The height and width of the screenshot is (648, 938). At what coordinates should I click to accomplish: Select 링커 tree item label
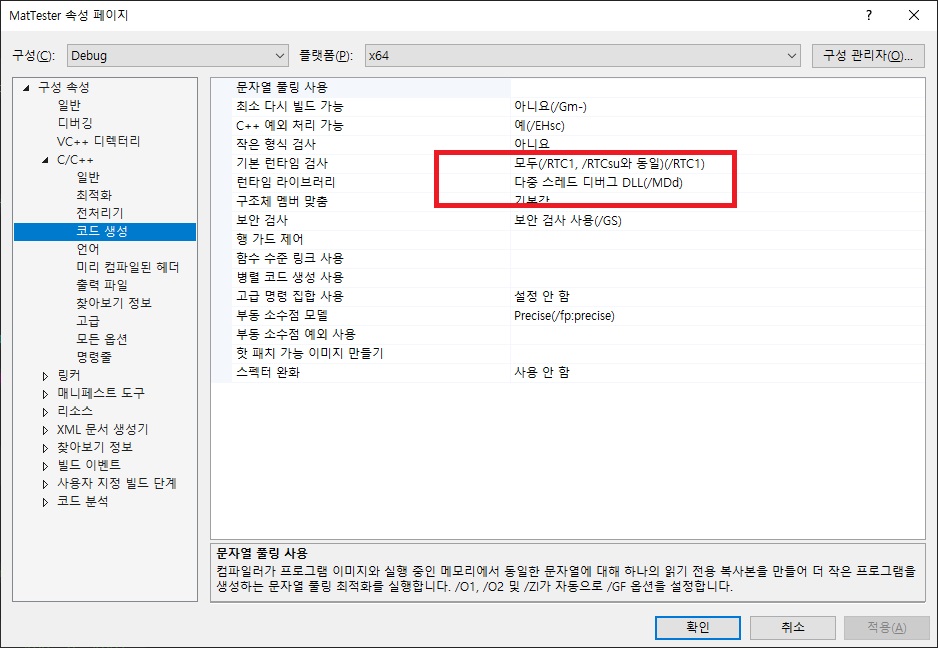tap(69, 375)
